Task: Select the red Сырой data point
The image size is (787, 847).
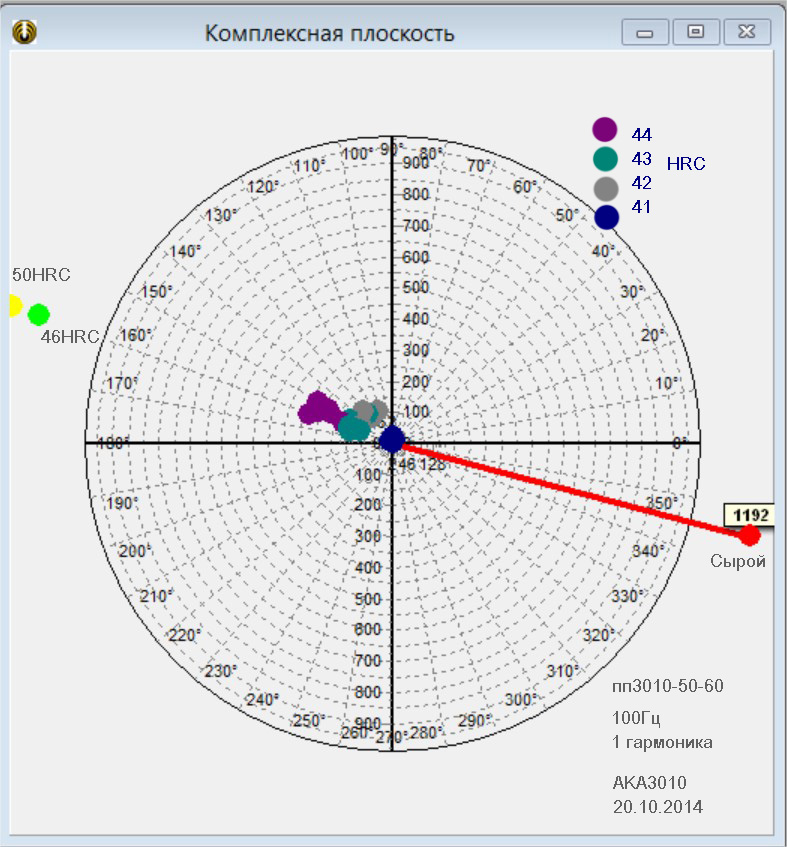Action: 749,535
